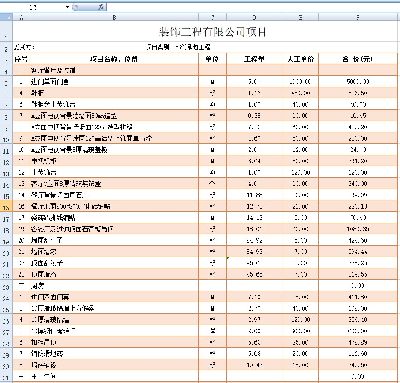Image resolution: width=400 pixels, height=383 pixels.
Task: Select the highlighted row header 16
Action: (x=6, y=207)
